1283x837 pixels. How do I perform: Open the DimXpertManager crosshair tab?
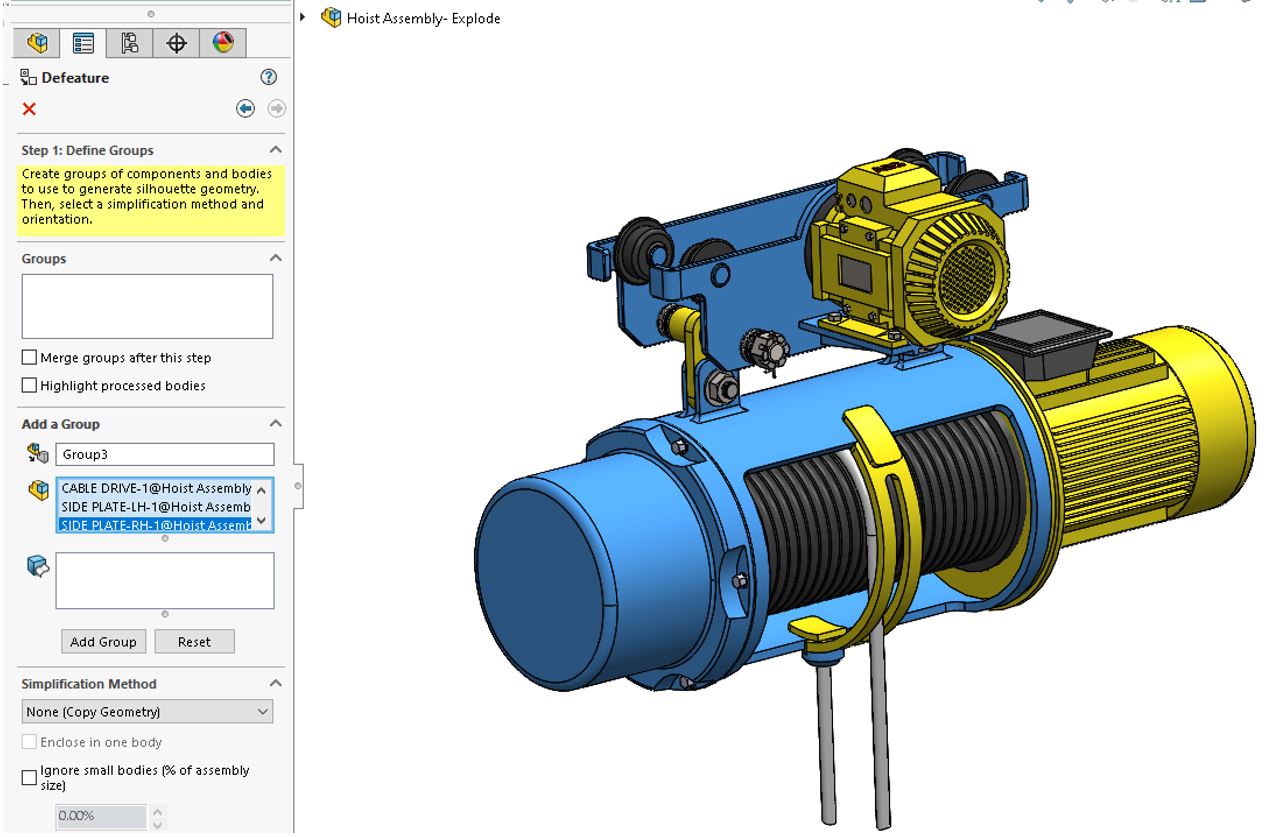(x=176, y=43)
